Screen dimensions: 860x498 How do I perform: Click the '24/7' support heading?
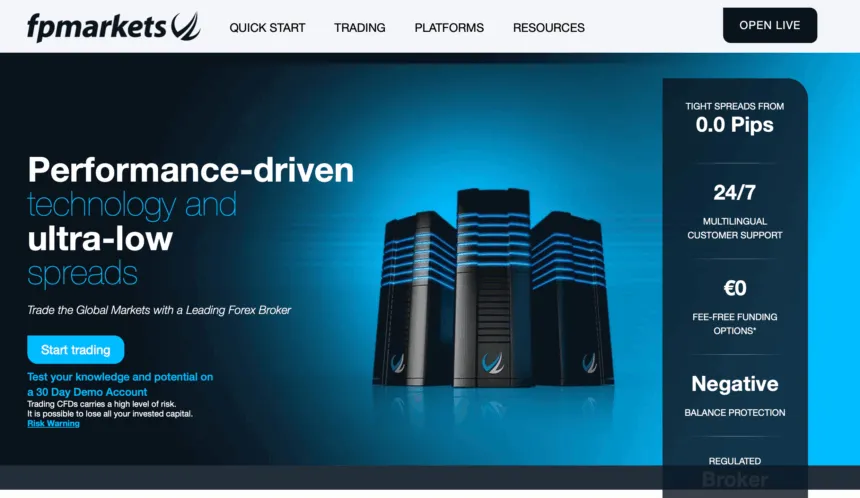click(734, 193)
